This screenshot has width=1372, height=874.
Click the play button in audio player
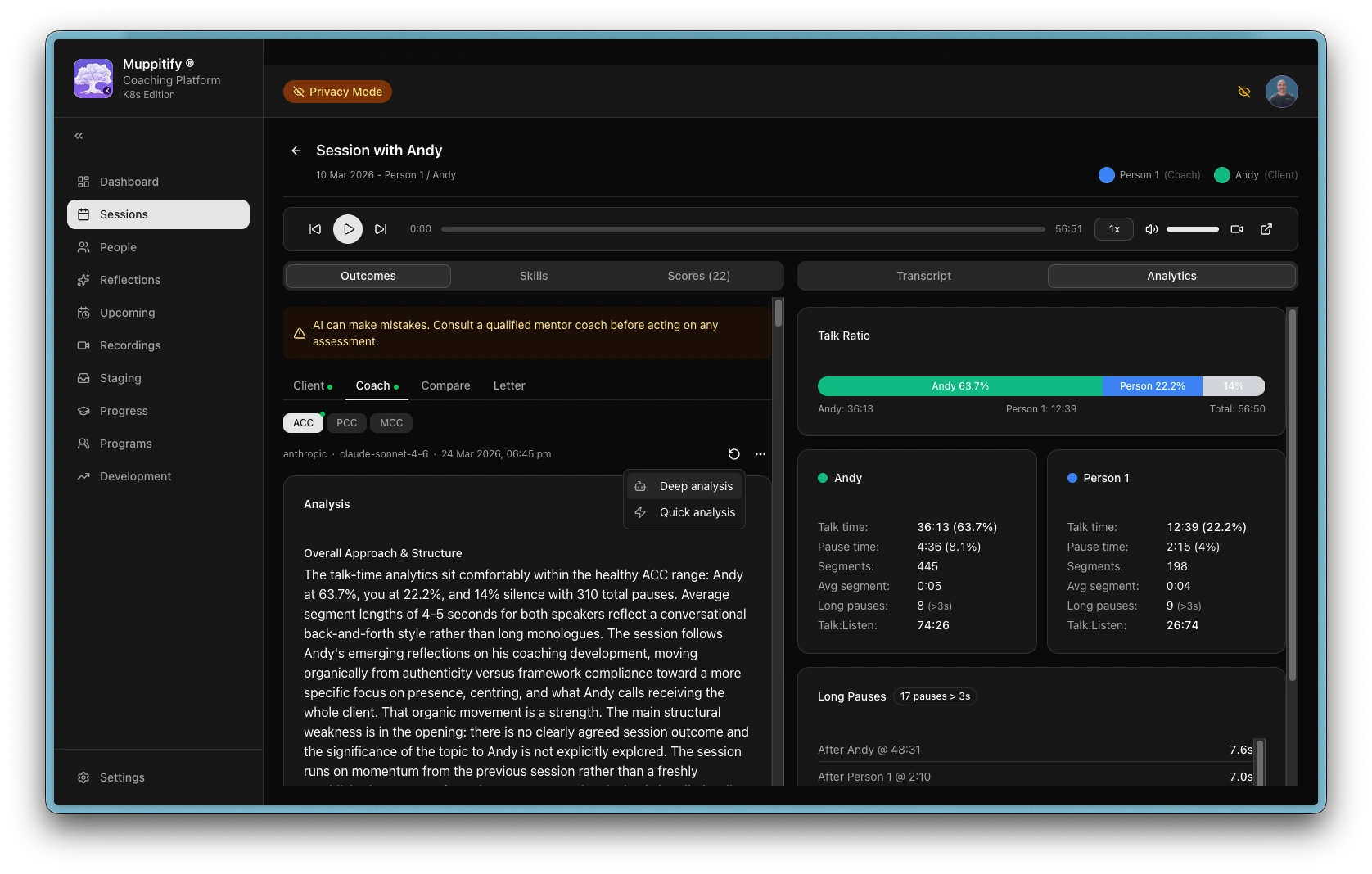tap(348, 229)
